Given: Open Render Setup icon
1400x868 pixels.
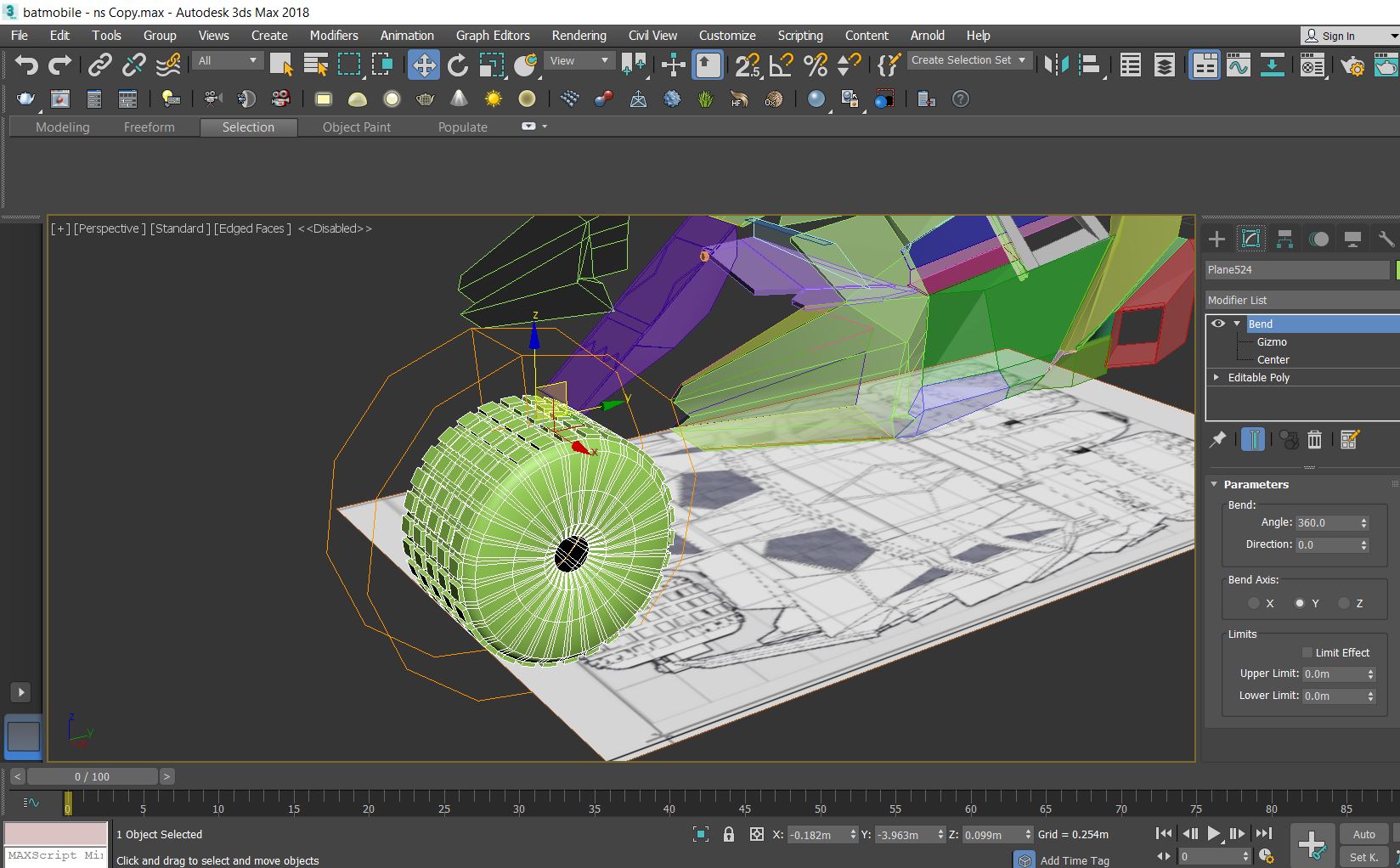Looking at the screenshot, I should [1352, 65].
